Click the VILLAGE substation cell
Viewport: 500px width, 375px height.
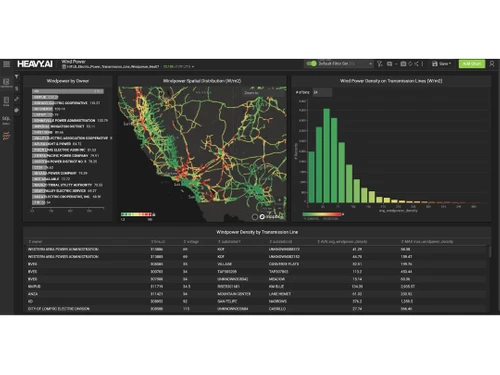[225, 264]
